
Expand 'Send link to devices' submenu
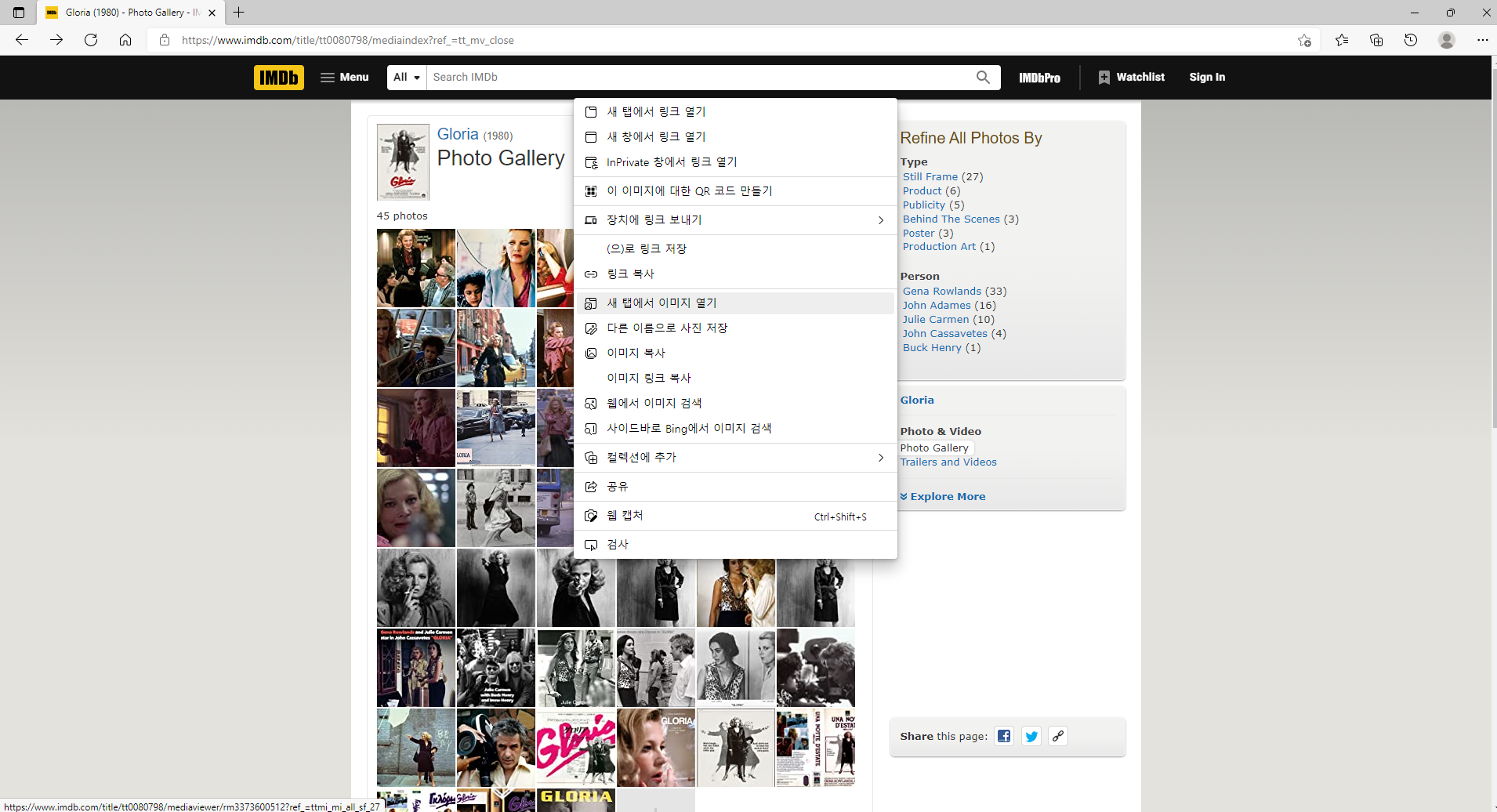click(x=735, y=220)
